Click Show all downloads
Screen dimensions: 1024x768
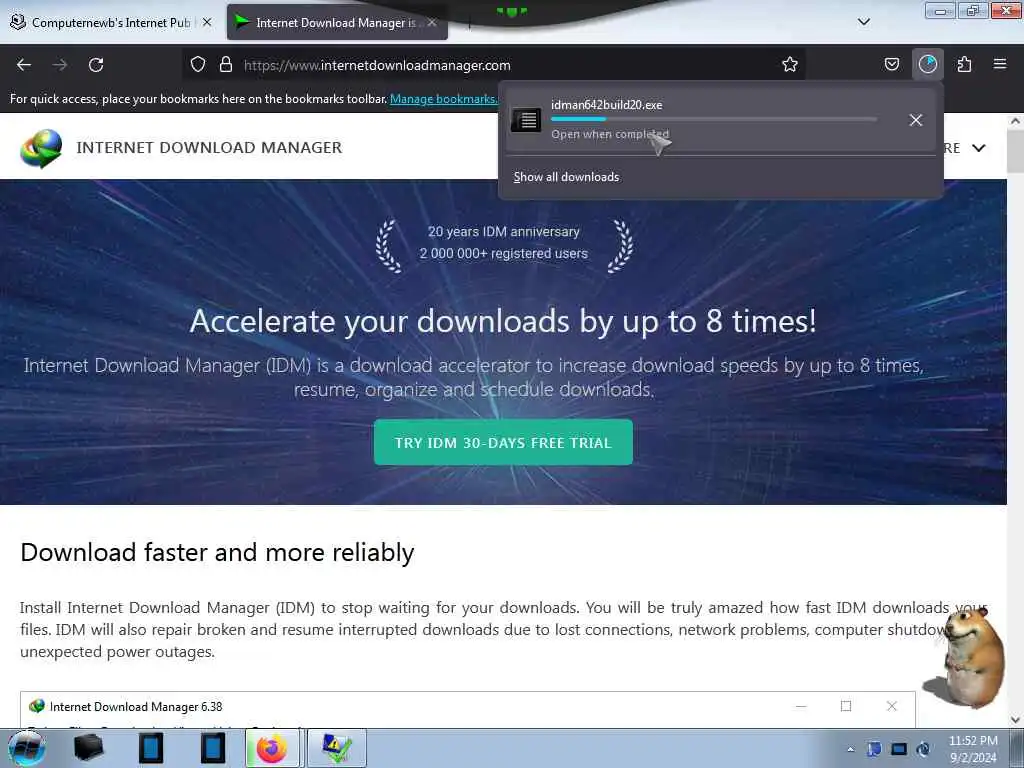tap(566, 177)
